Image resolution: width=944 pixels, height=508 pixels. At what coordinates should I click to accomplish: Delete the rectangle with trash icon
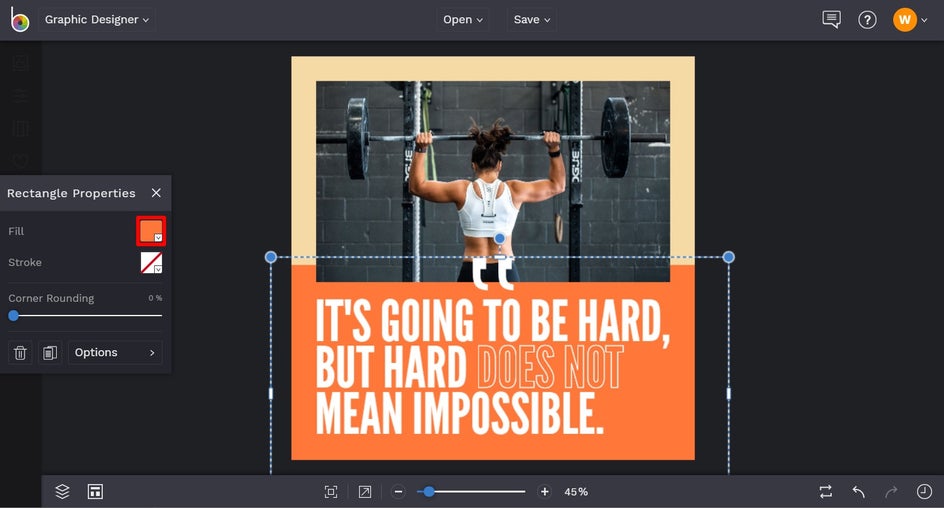click(x=20, y=353)
